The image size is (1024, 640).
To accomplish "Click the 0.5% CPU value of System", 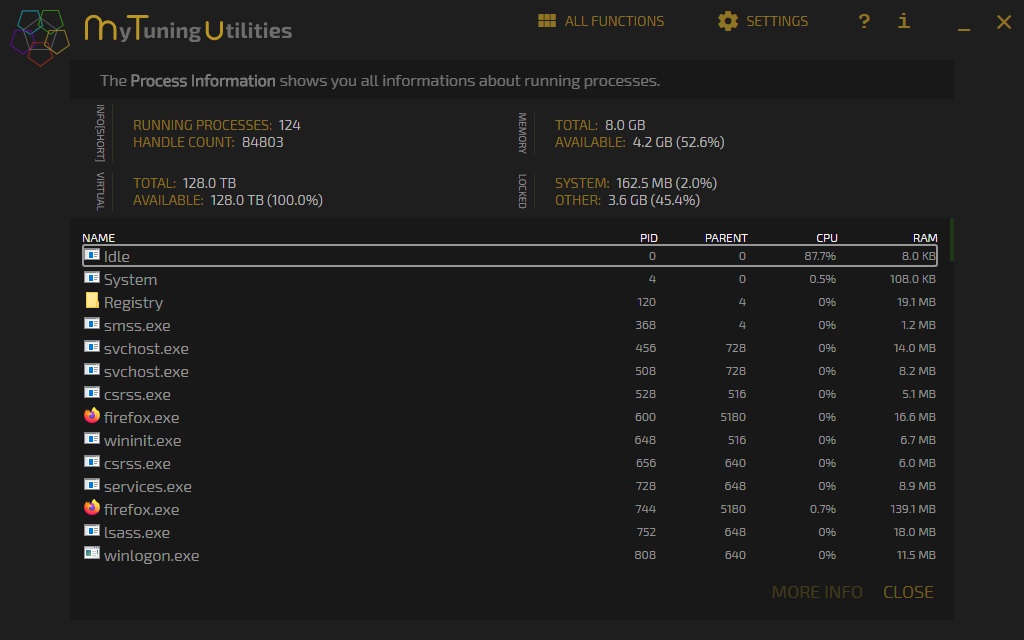I will (822, 279).
